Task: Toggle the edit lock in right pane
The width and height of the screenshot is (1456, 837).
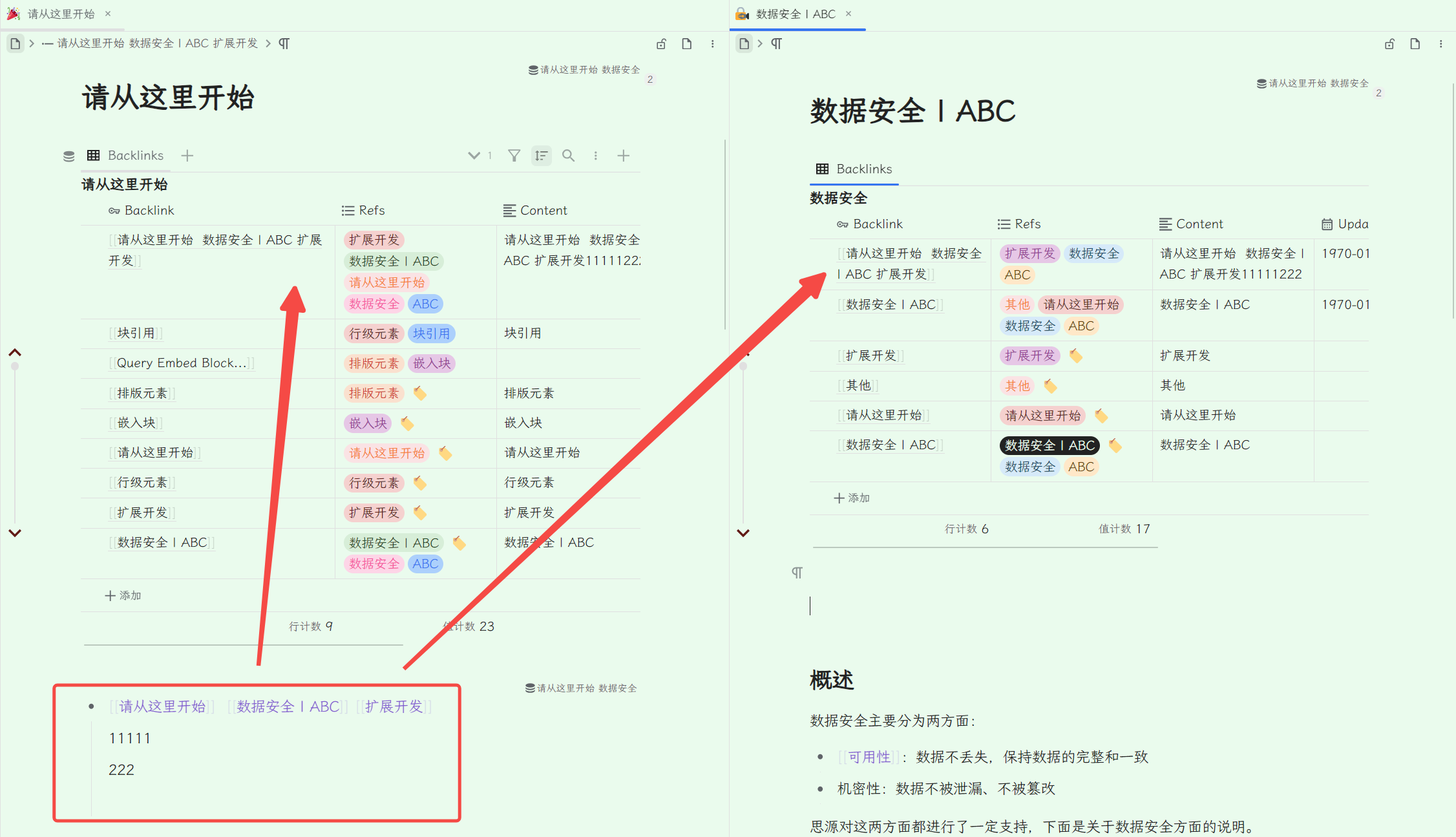Action: tap(1389, 43)
